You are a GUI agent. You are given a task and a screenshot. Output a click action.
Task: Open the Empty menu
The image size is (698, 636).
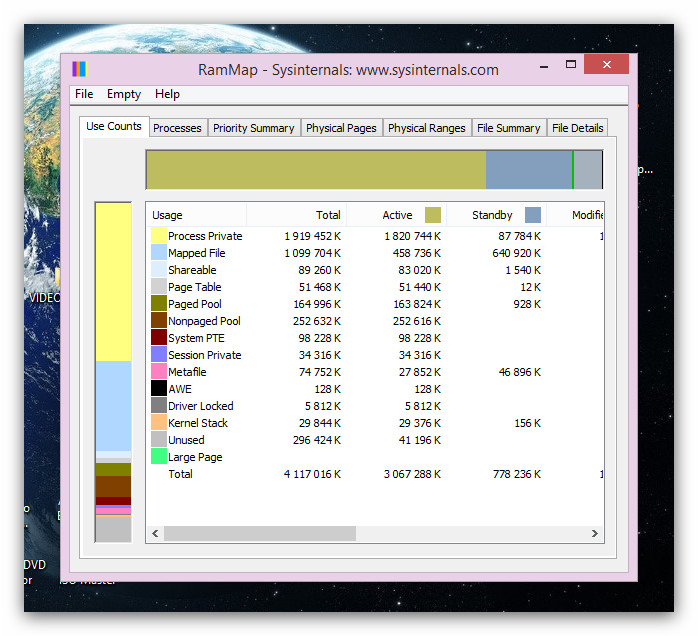124,94
